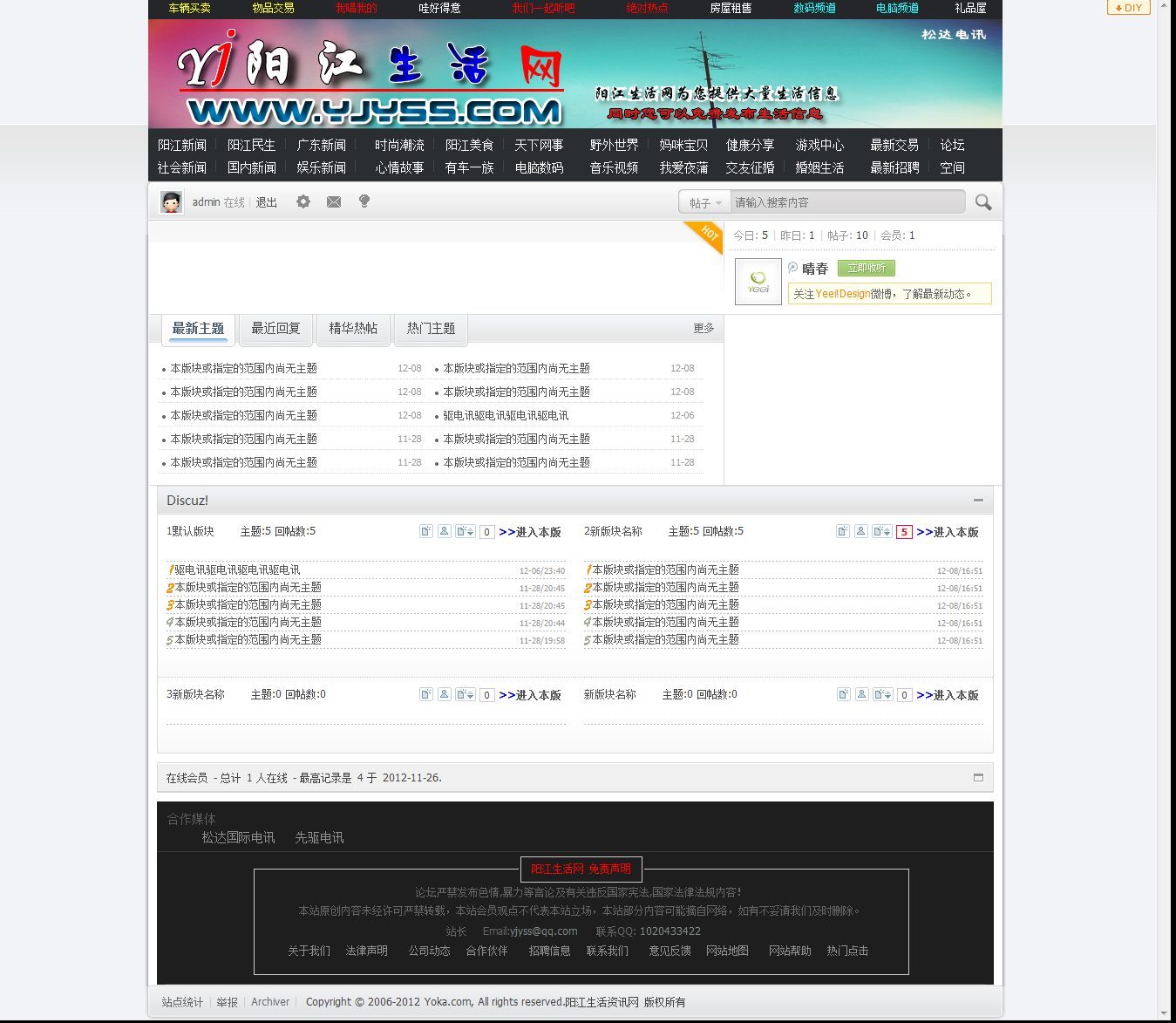The height and width of the screenshot is (1023, 1176).
Task: Click 退出 to log out
Action: point(266,201)
